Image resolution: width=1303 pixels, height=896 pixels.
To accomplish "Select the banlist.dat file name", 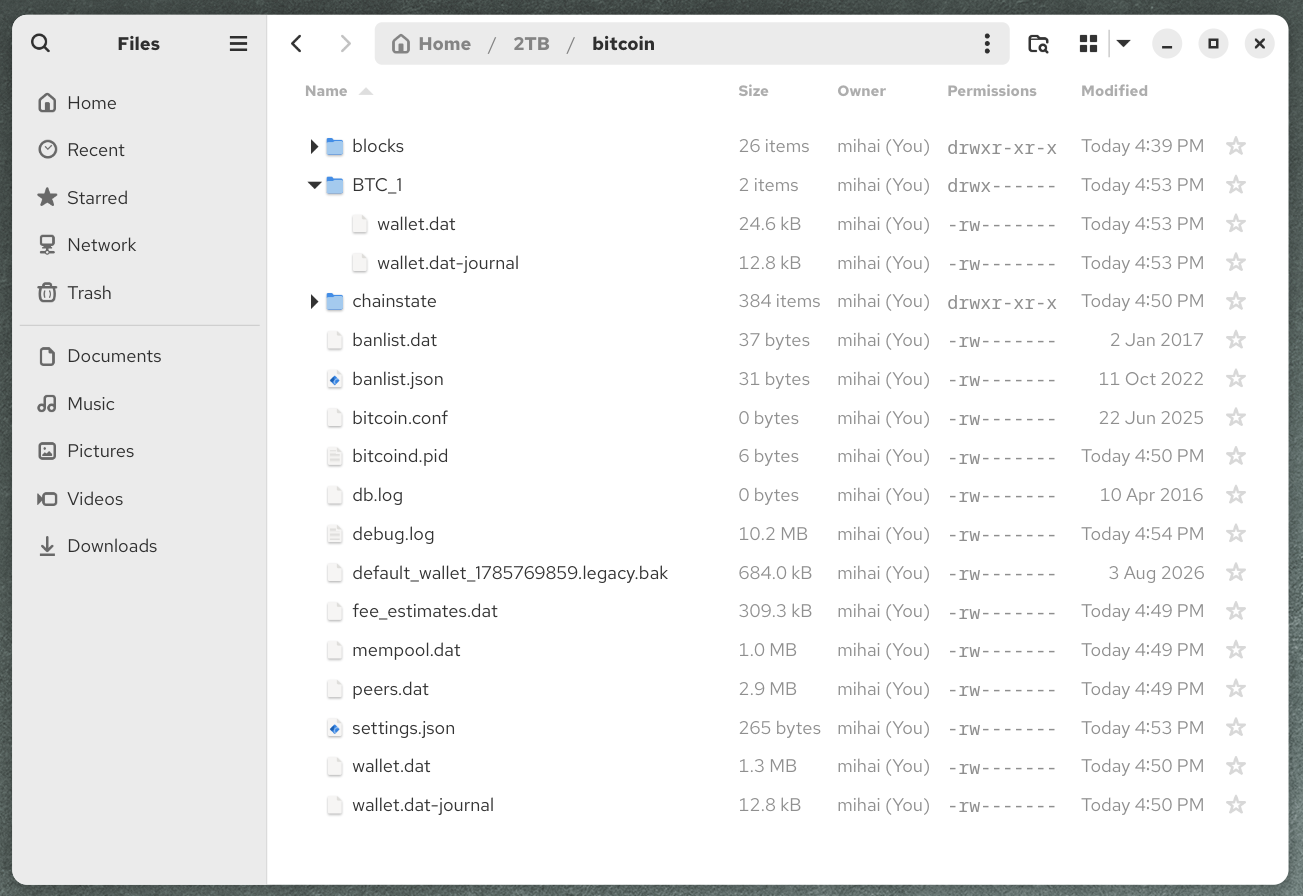I will tap(395, 340).
